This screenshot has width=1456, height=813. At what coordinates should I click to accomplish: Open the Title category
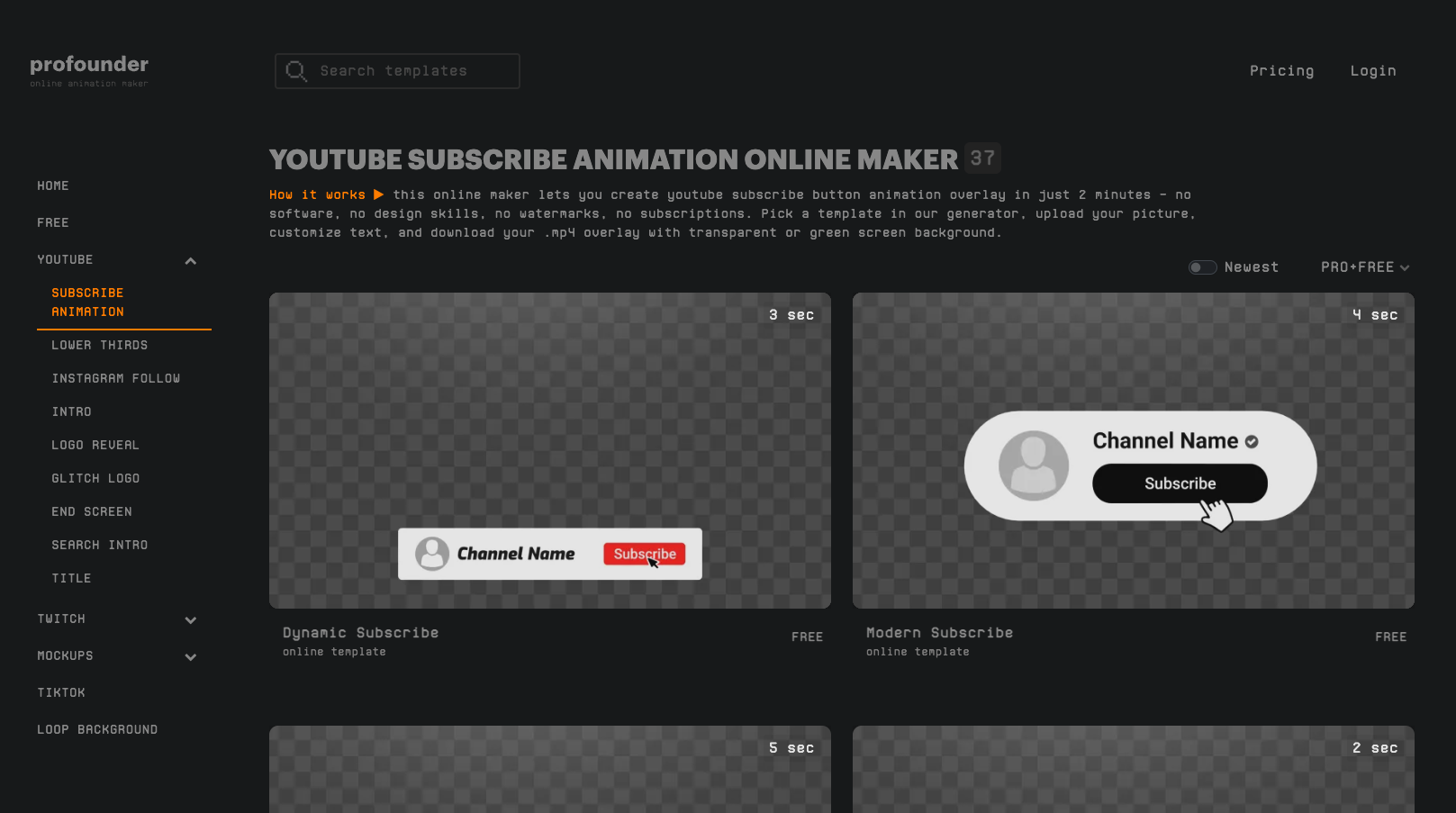tap(72, 578)
